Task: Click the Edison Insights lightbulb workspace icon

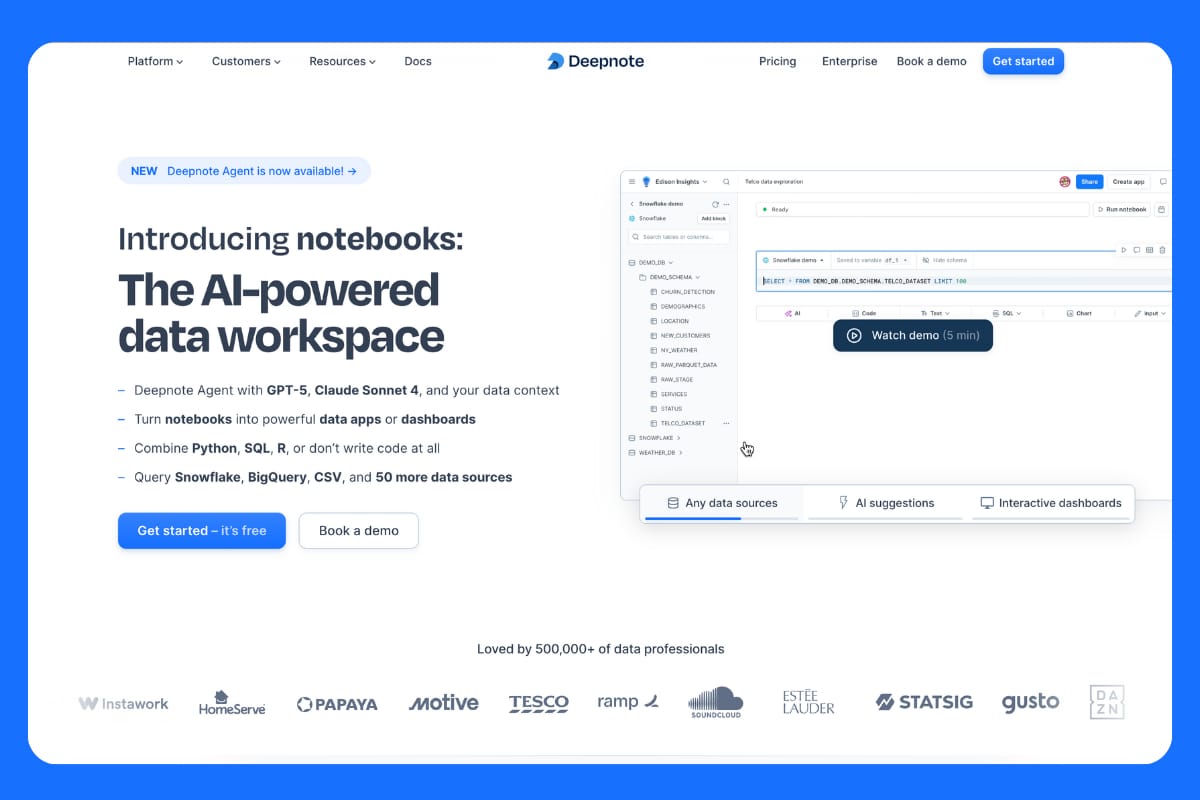Action: click(x=646, y=182)
